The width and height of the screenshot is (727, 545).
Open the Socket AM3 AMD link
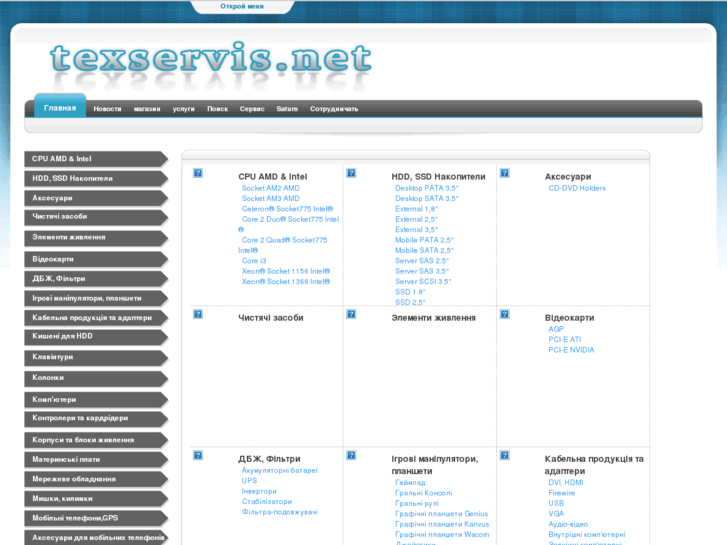pyautogui.click(x=271, y=198)
